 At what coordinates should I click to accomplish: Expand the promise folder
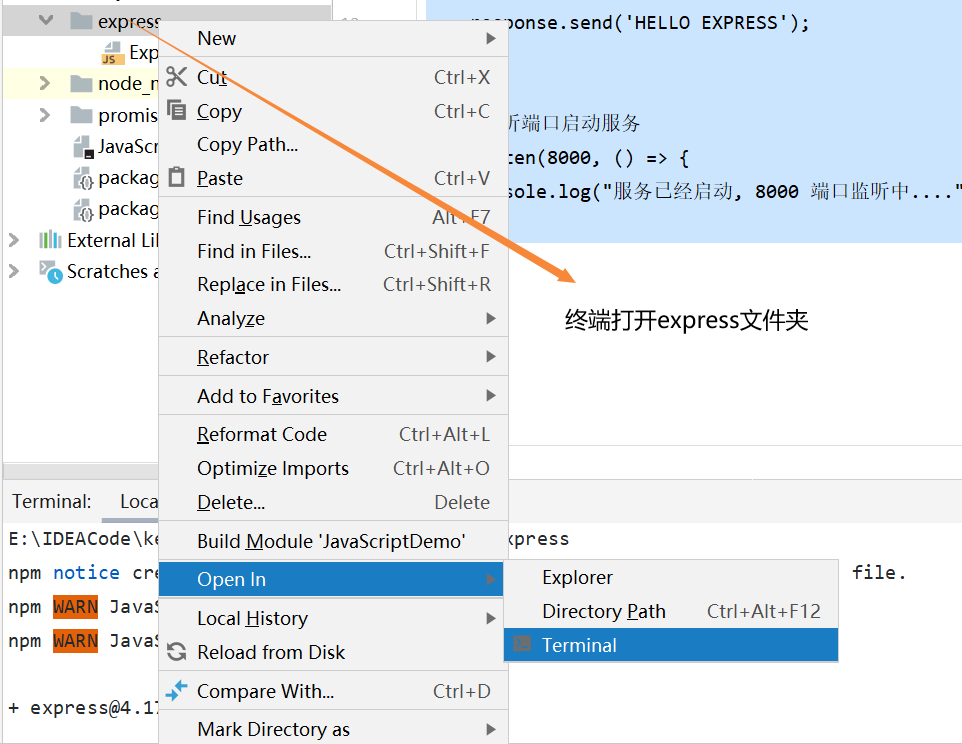click(x=44, y=115)
